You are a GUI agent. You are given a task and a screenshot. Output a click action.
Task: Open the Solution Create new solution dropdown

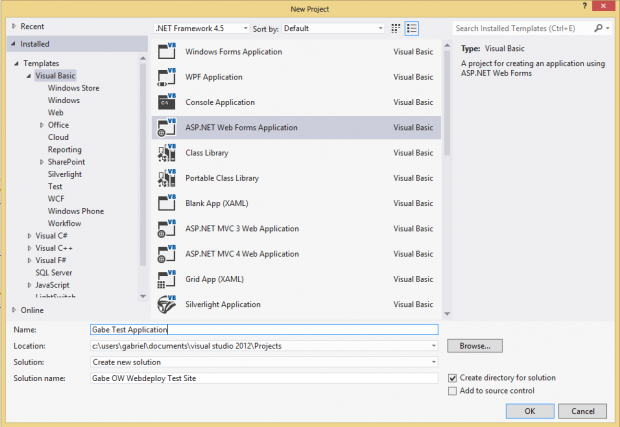(434, 362)
